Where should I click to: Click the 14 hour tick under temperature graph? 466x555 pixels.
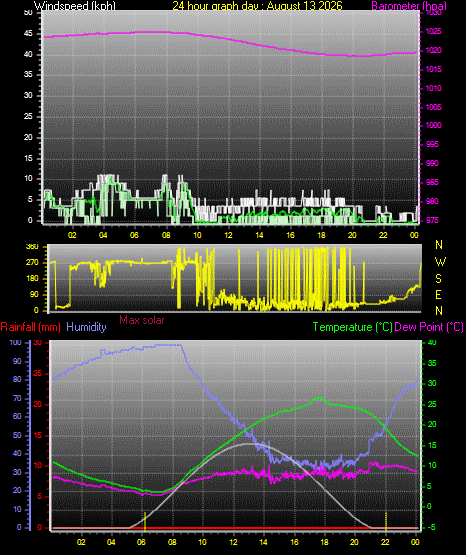click(x=263, y=542)
